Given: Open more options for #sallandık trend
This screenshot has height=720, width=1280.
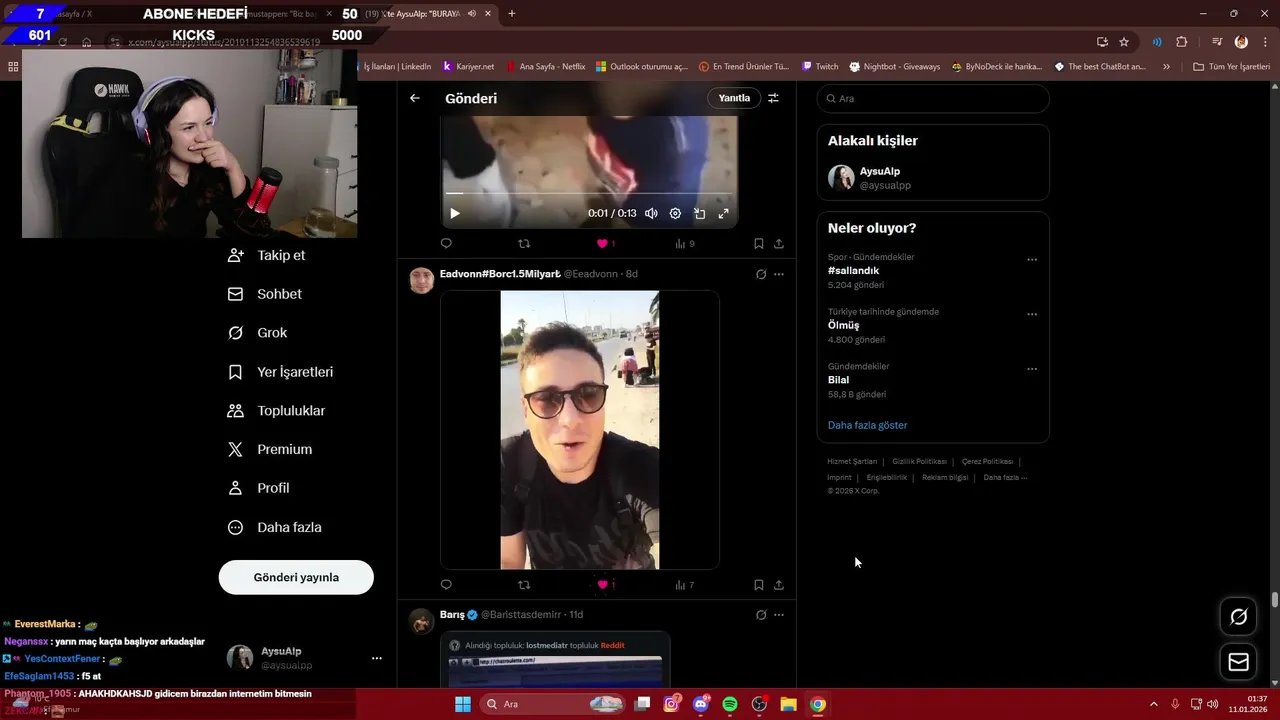Looking at the screenshot, I should coord(1032,260).
